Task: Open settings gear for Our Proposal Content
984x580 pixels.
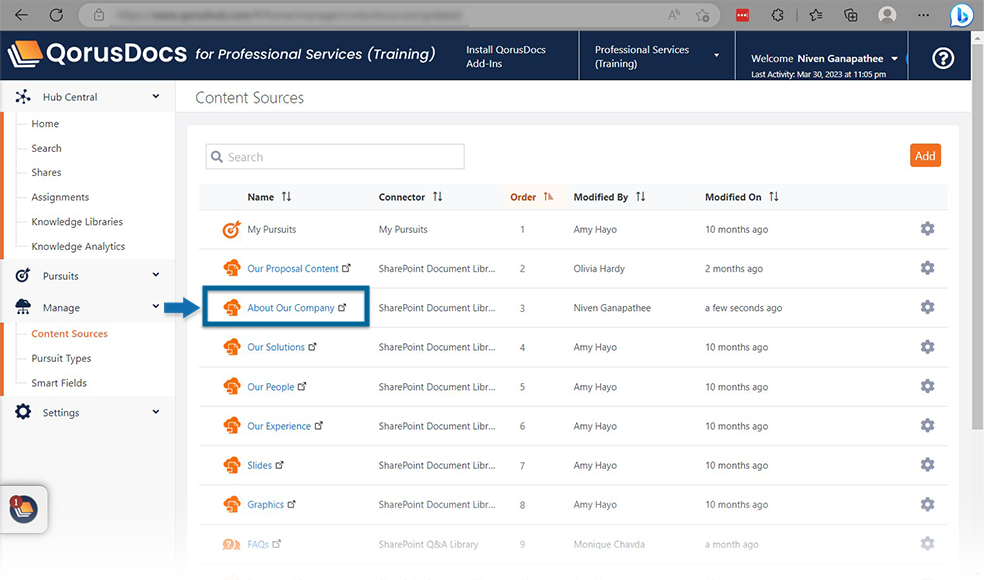Action: click(928, 268)
